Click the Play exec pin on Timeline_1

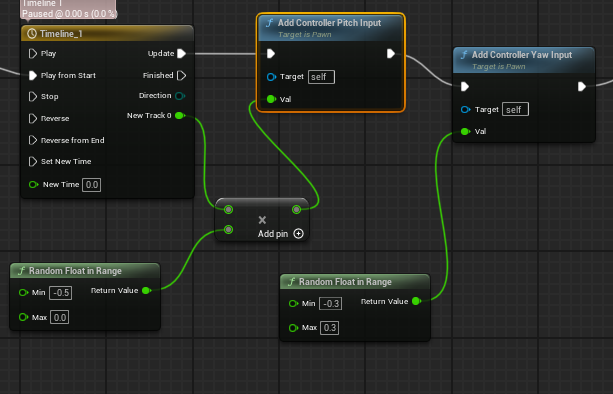[x=33, y=54]
